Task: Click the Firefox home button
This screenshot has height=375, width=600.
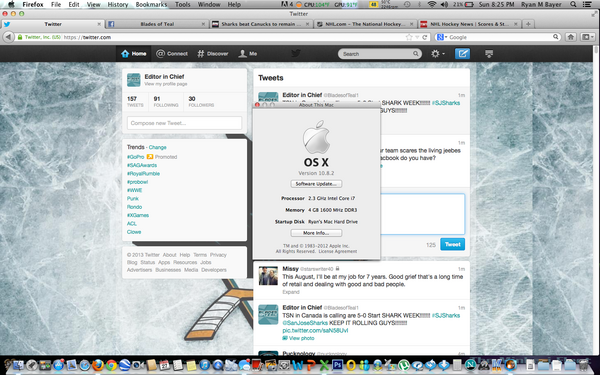Action: (571, 37)
